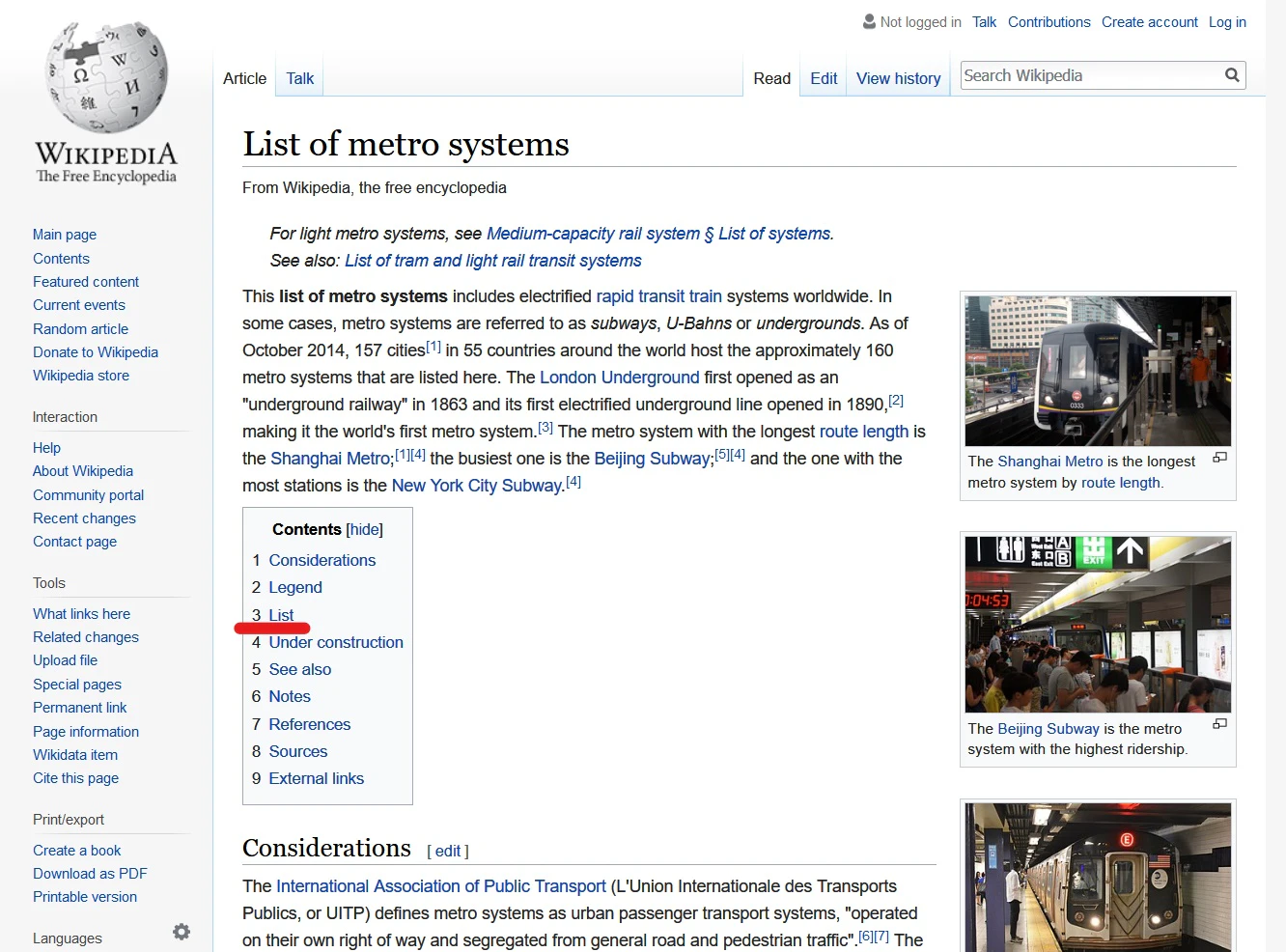Screen dimensions: 1286x952
Task: Open the Beijing Subway link in the intro paragraph
Action: tap(652, 459)
